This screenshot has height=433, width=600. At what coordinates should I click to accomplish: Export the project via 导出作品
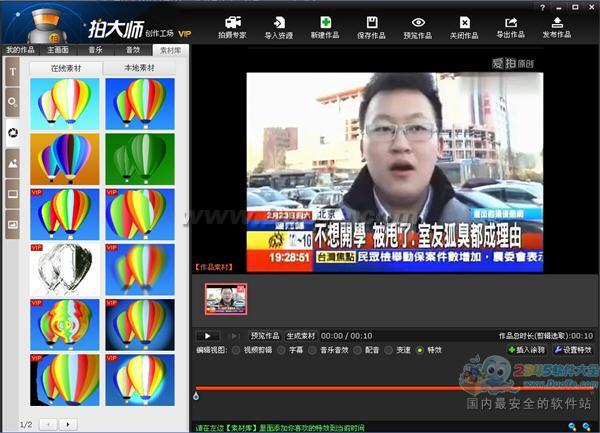510,27
